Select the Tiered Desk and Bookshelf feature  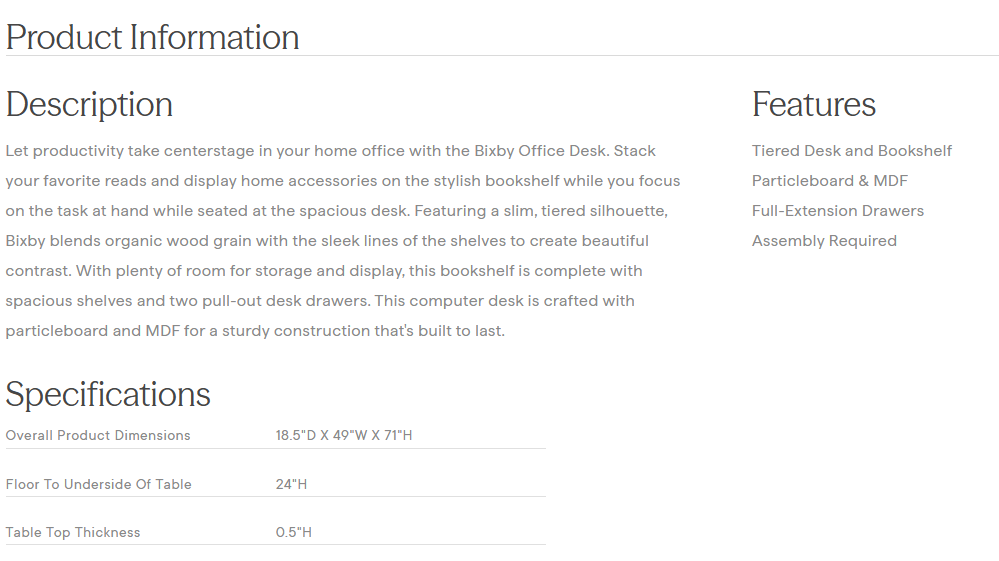pyautogui.click(x=851, y=151)
